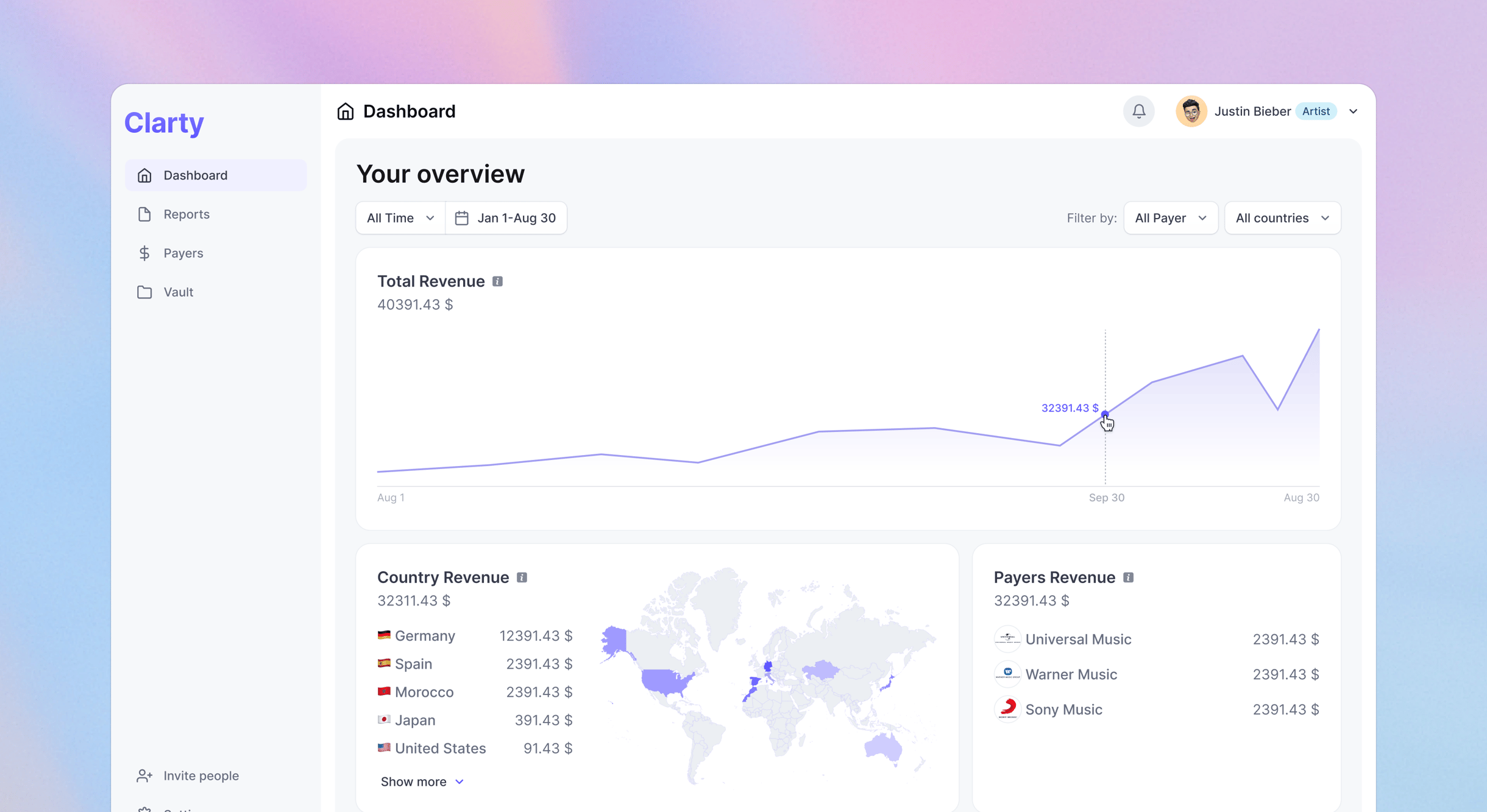This screenshot has width=1487, height=812.
Task: Click the Sony Music logo icon
Action: pyautogui.click(x=1007, y=709)
